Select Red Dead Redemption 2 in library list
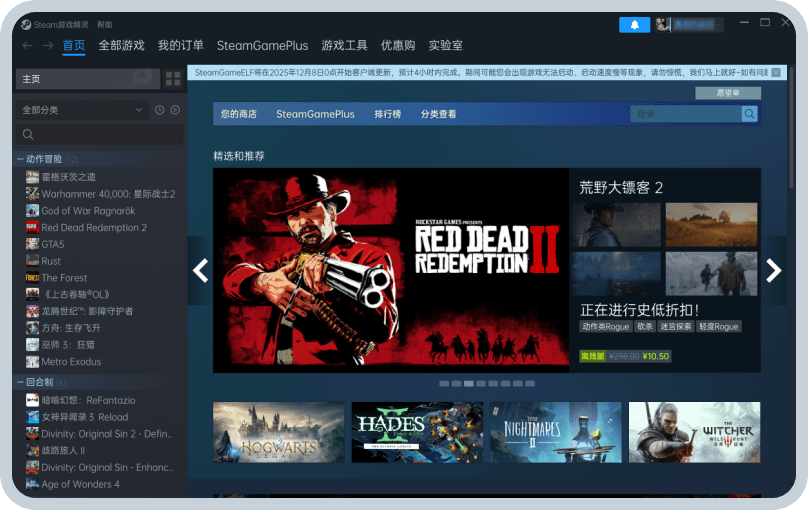This screenshot has height=510, width=808. (93, 227)
